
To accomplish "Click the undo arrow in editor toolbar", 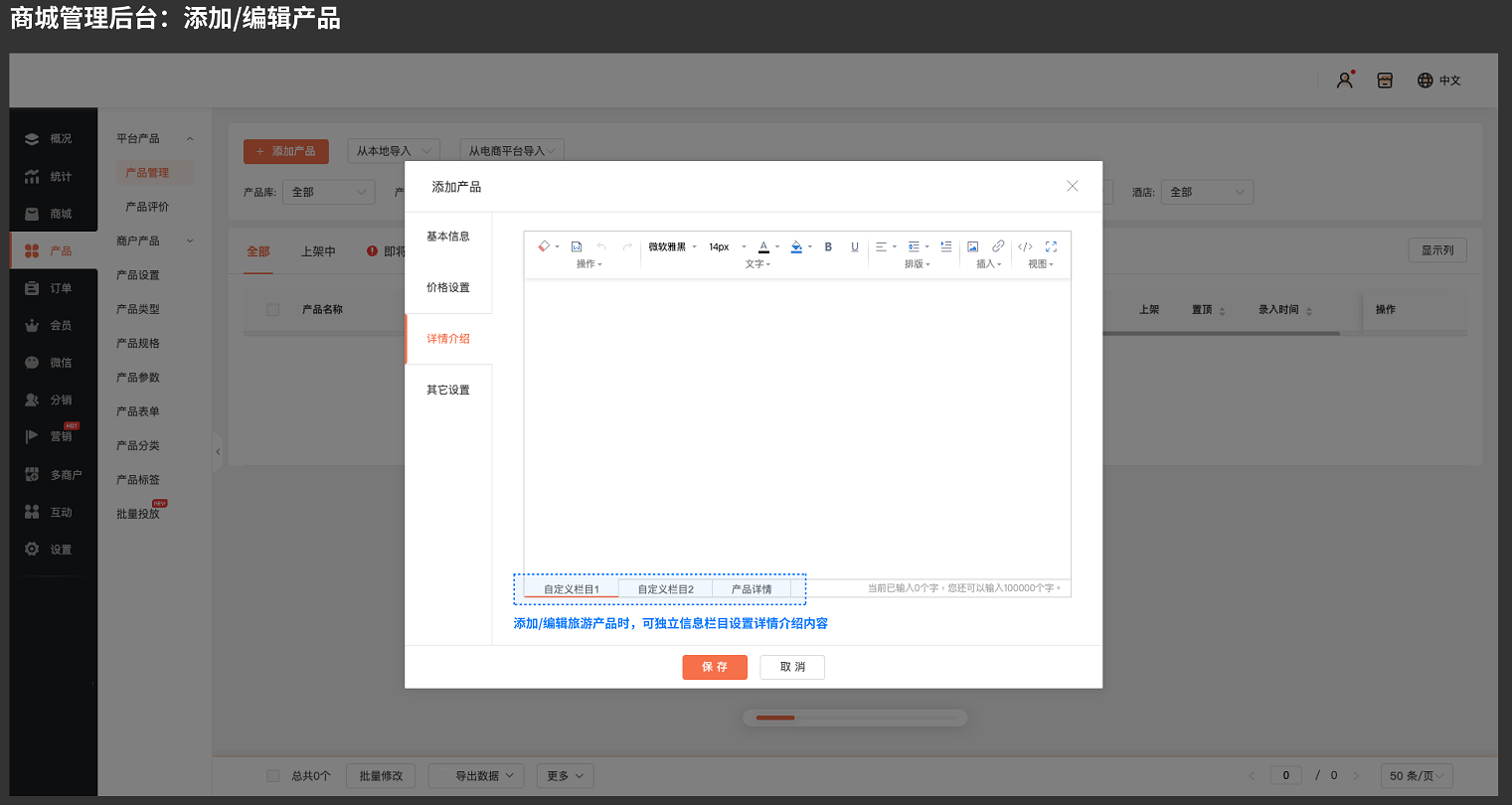I will pos(601,246).
